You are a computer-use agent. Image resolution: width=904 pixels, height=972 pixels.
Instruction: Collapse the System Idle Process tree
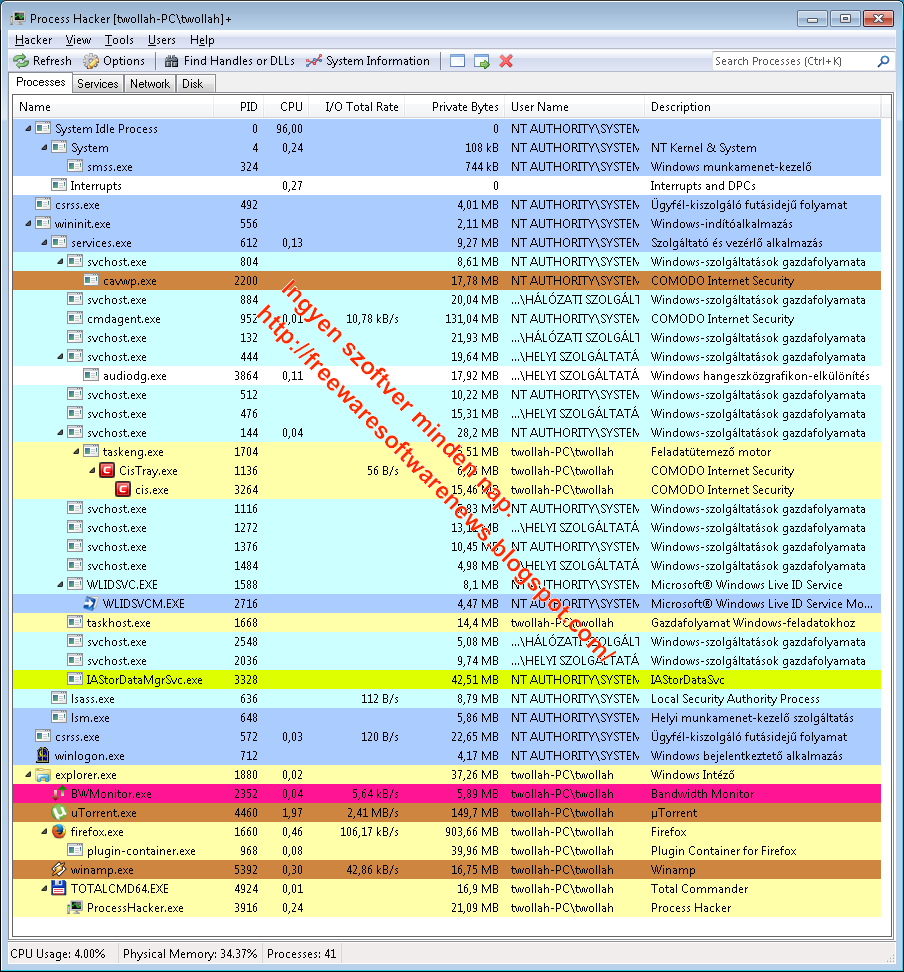[x=28, y=129]
